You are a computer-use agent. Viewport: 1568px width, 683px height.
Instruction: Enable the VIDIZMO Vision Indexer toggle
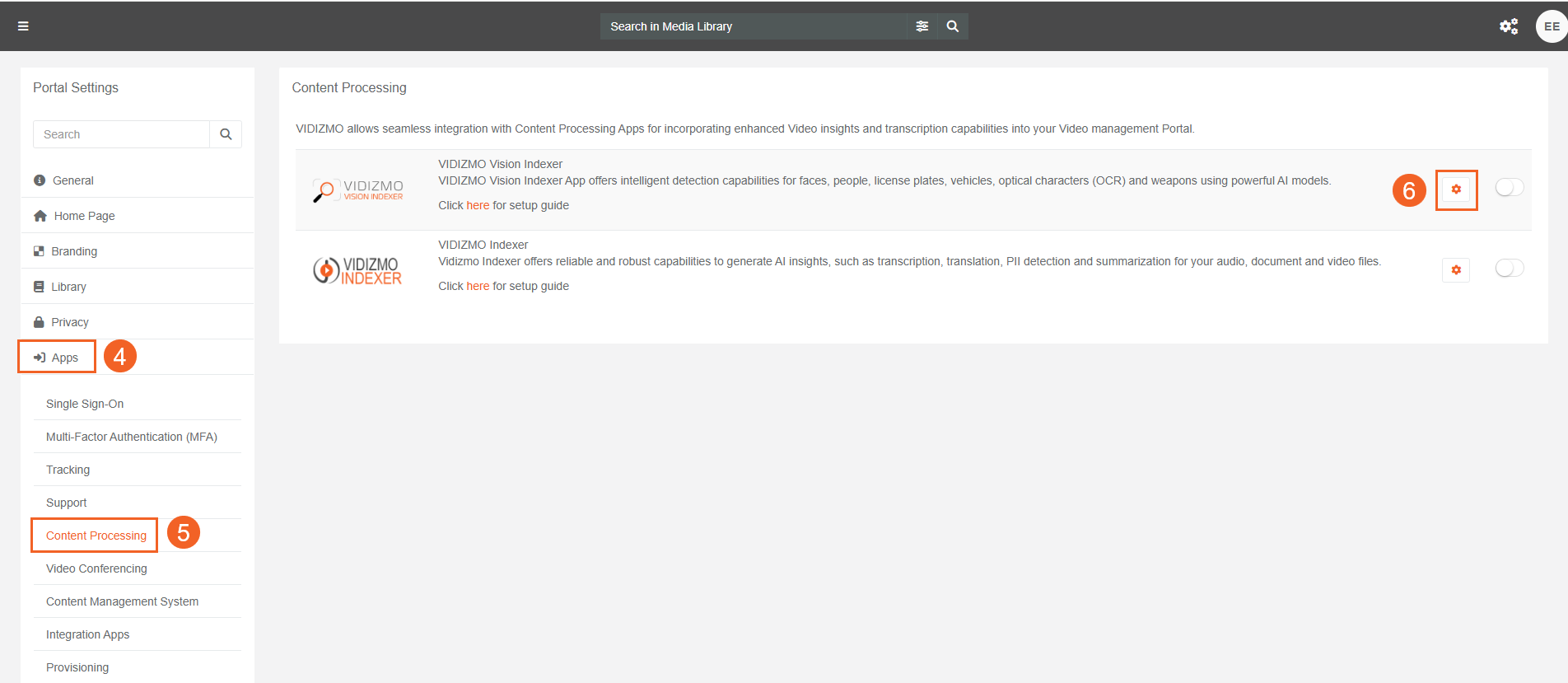(1509, 188)
